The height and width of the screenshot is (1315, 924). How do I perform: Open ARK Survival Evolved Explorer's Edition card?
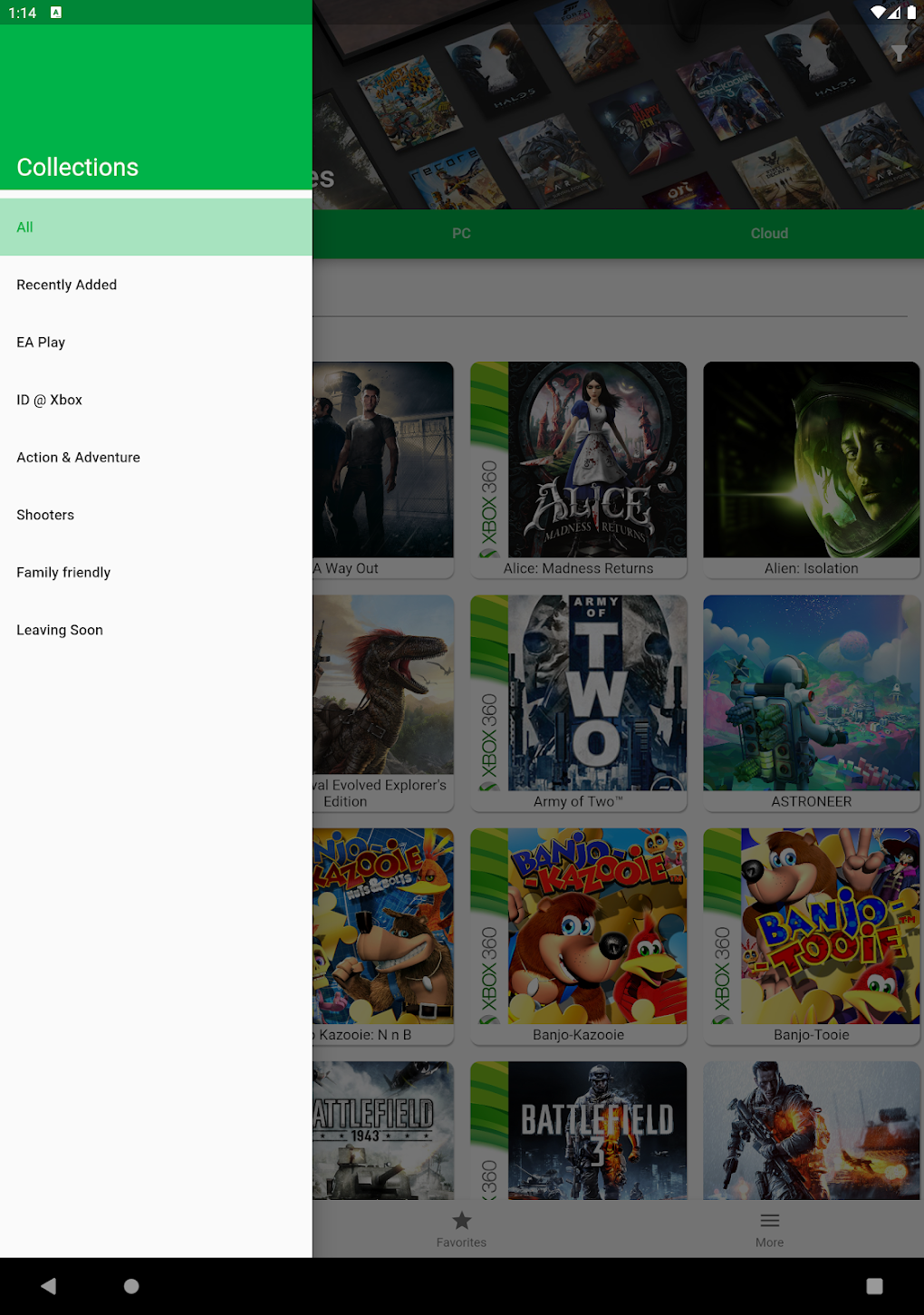pyautogui.click(x=383, y=702)
